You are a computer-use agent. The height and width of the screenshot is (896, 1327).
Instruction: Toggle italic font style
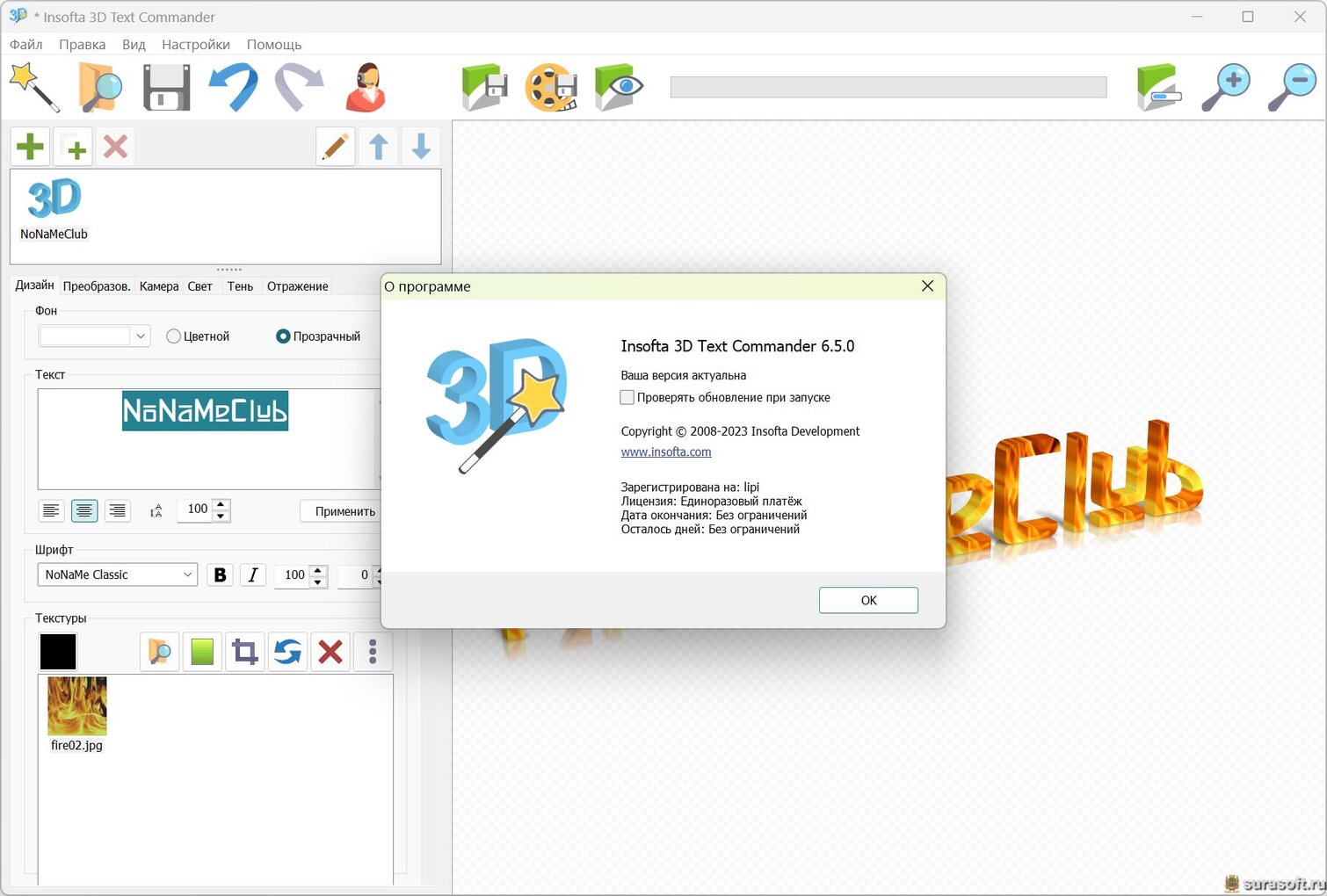[253, 574]
